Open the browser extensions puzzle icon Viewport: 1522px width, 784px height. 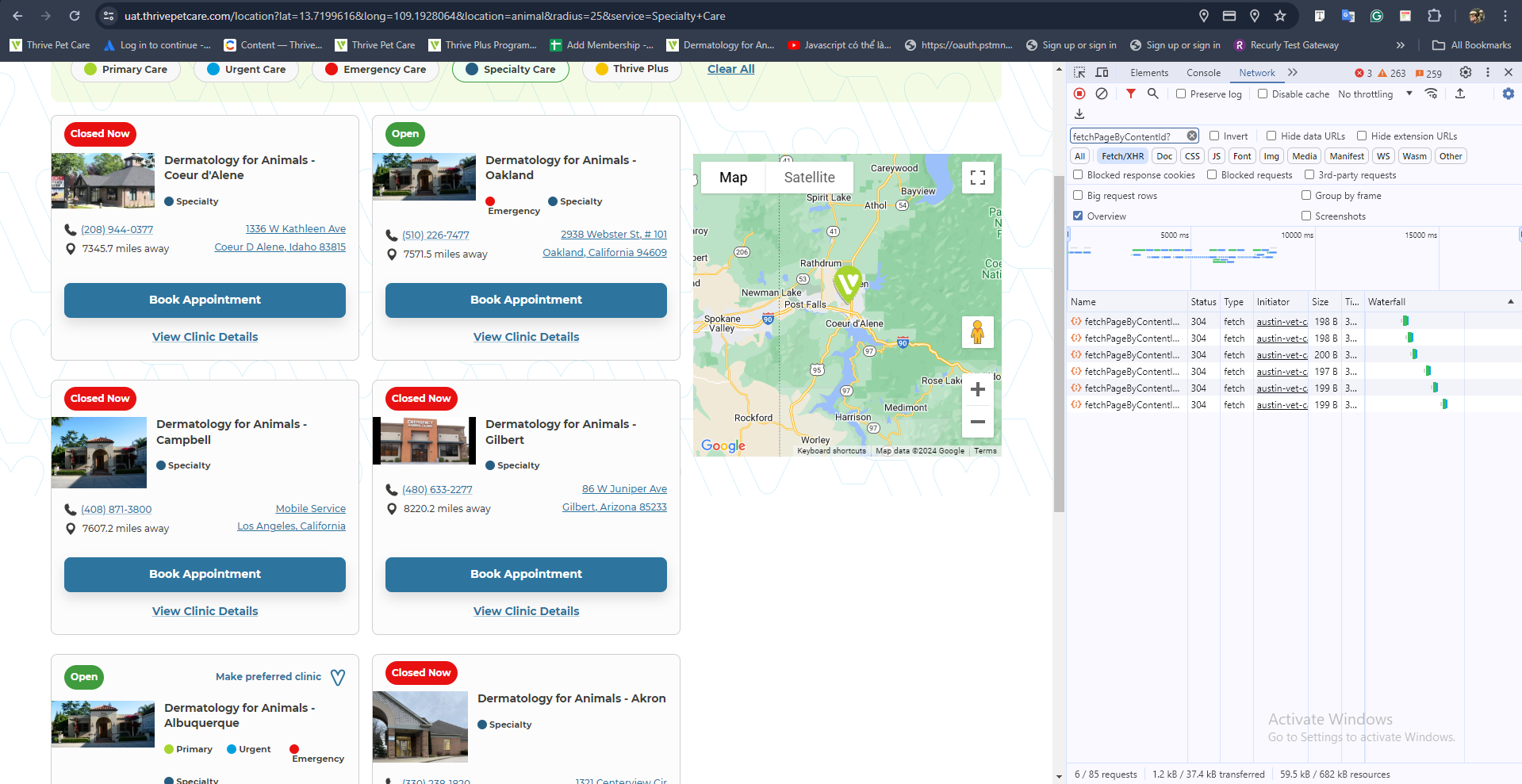1434,16
